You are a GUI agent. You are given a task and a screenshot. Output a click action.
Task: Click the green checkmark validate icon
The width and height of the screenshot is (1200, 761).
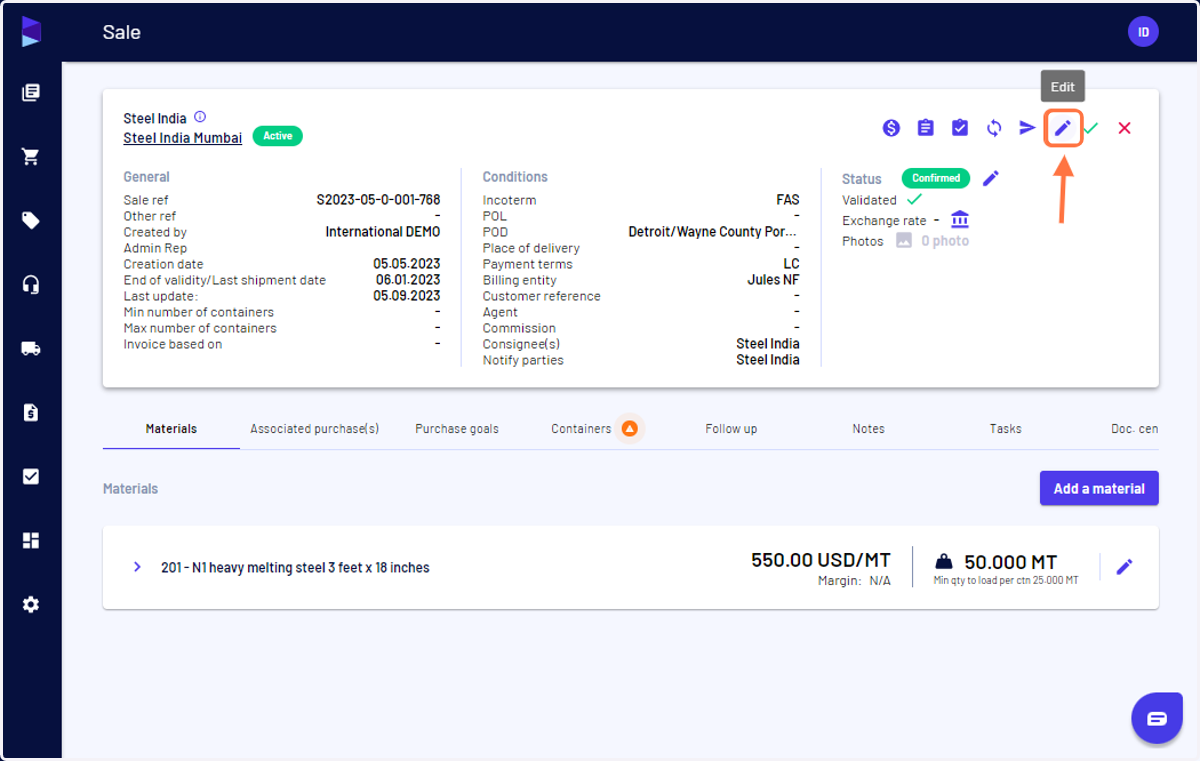point(1091,128)
